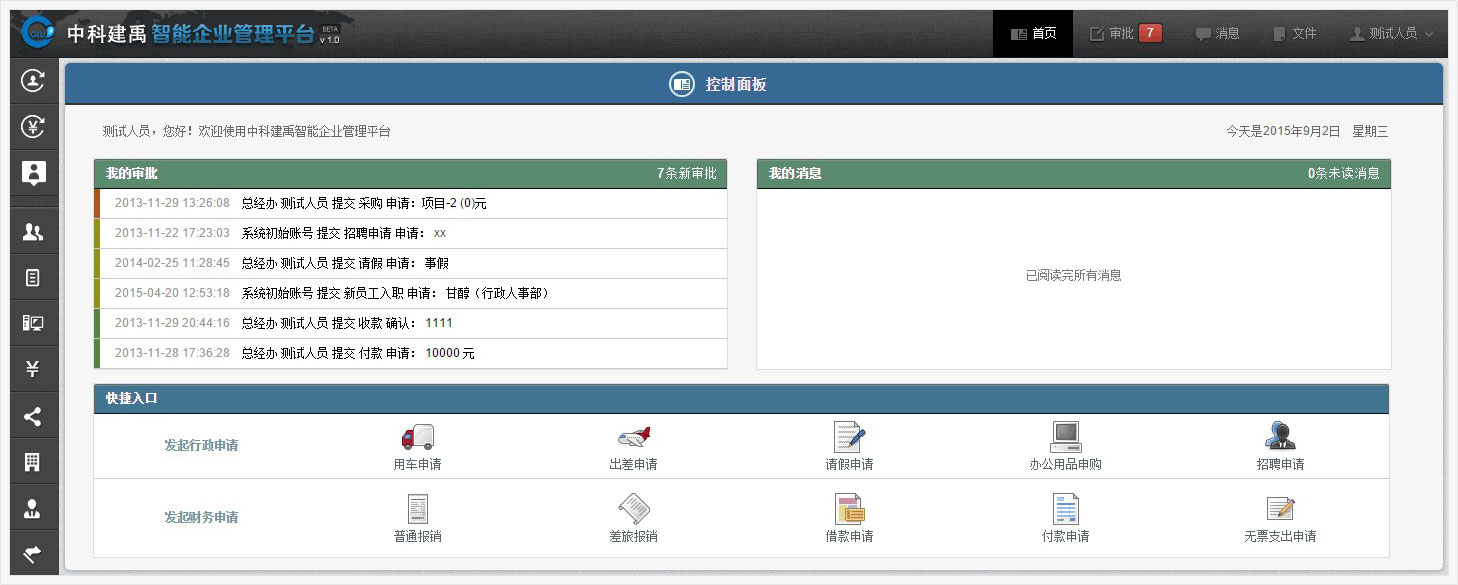Open the document list sidebar icon
The image size is (1458, 585).
33,278
